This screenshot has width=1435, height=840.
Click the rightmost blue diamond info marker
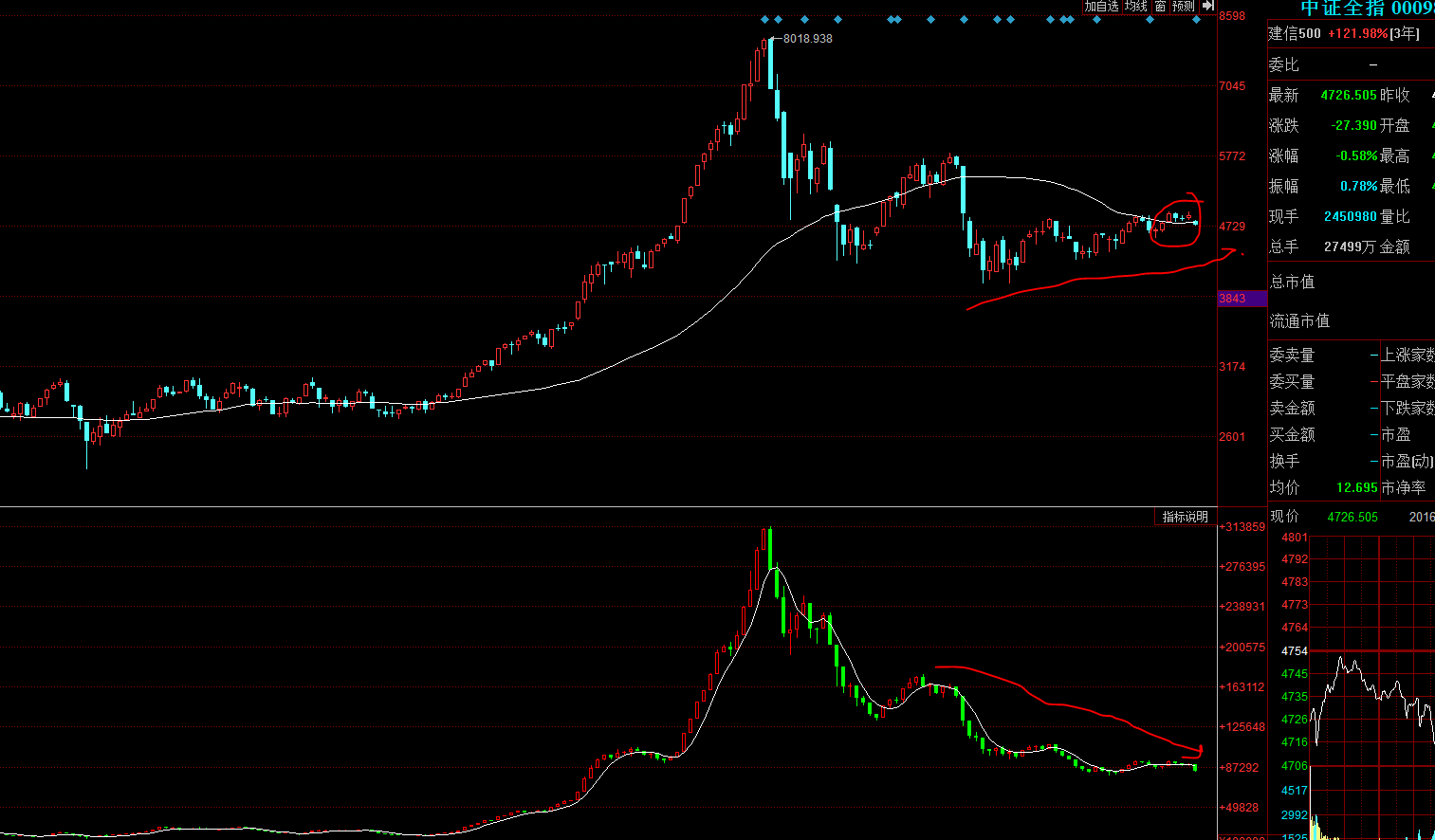(1197, 19)
